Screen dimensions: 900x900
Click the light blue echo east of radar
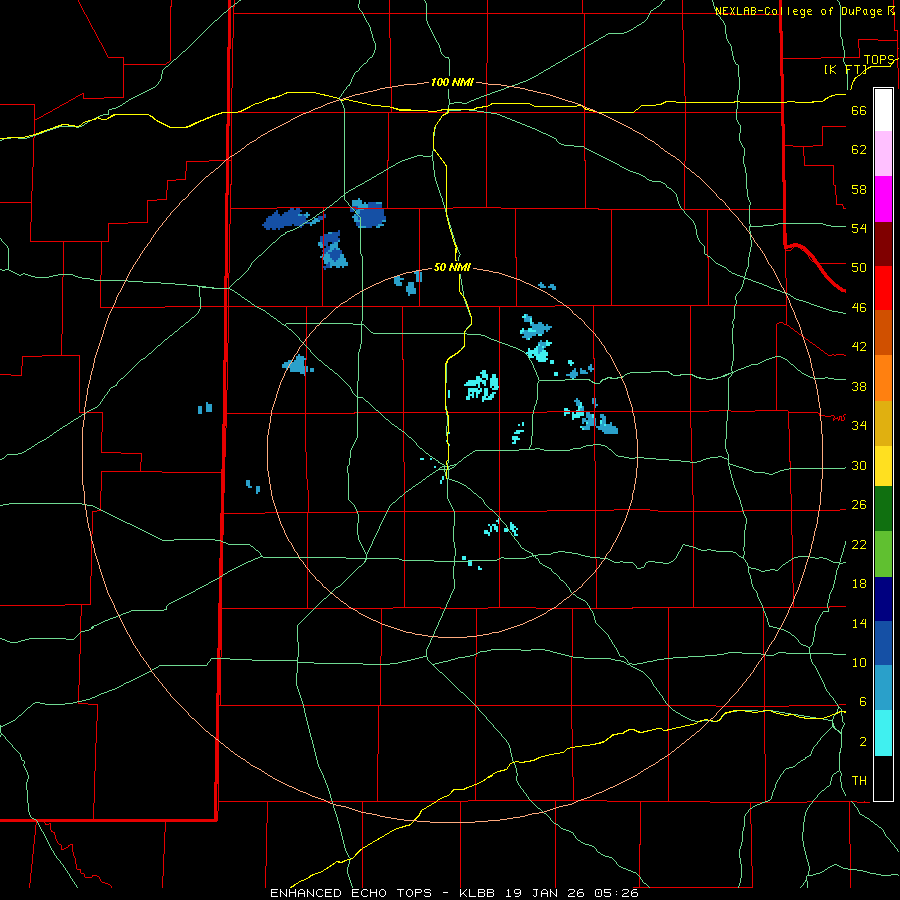coord(591,417)
